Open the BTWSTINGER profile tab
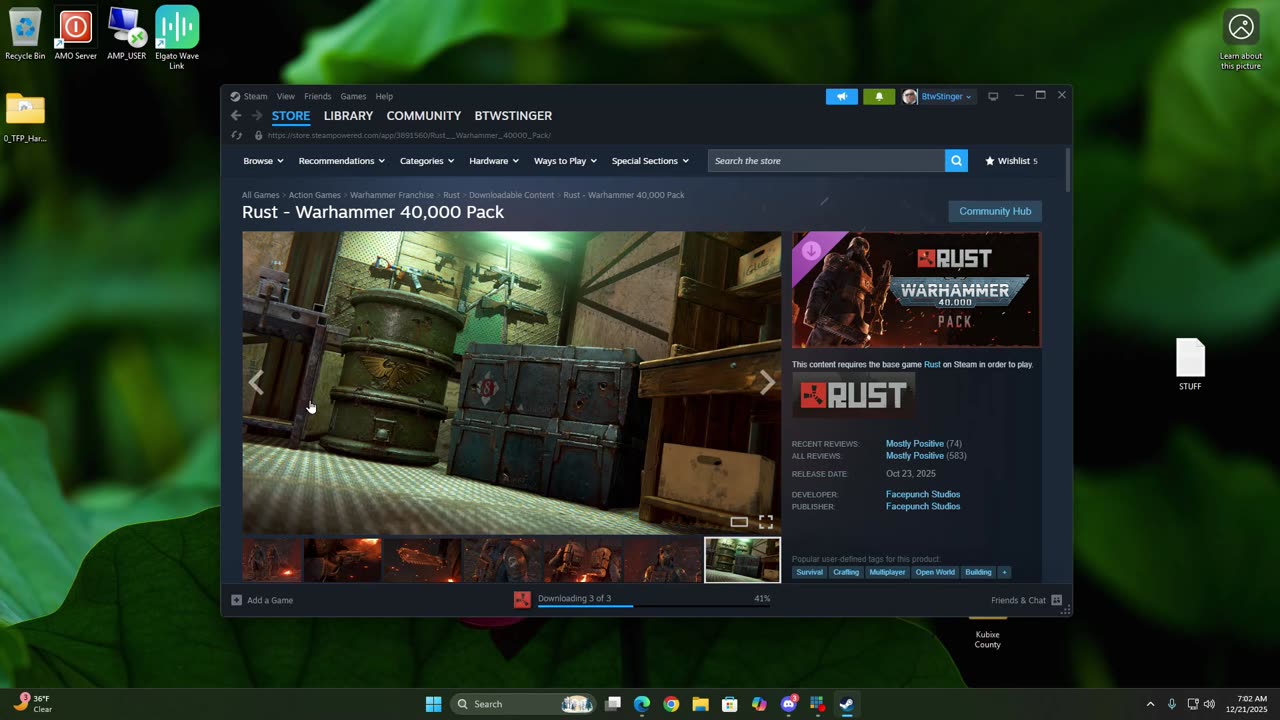 tap(513, 116)
